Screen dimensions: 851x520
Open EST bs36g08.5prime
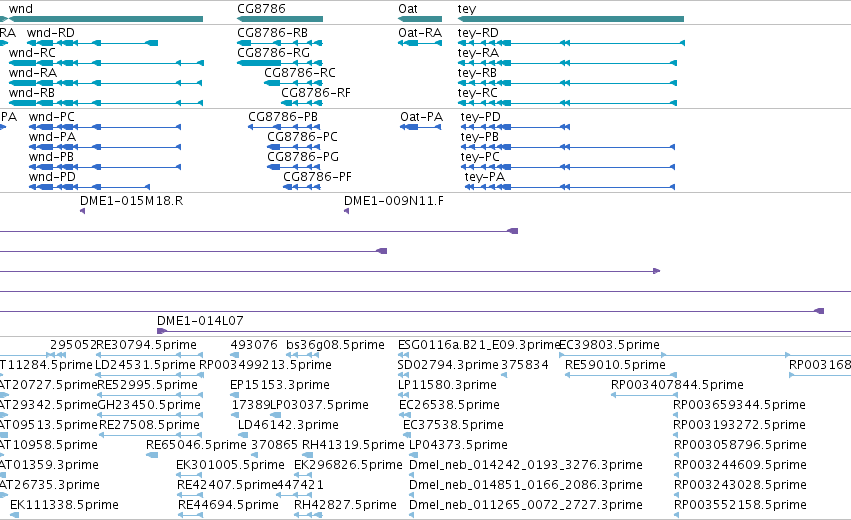tap(335, 345)
